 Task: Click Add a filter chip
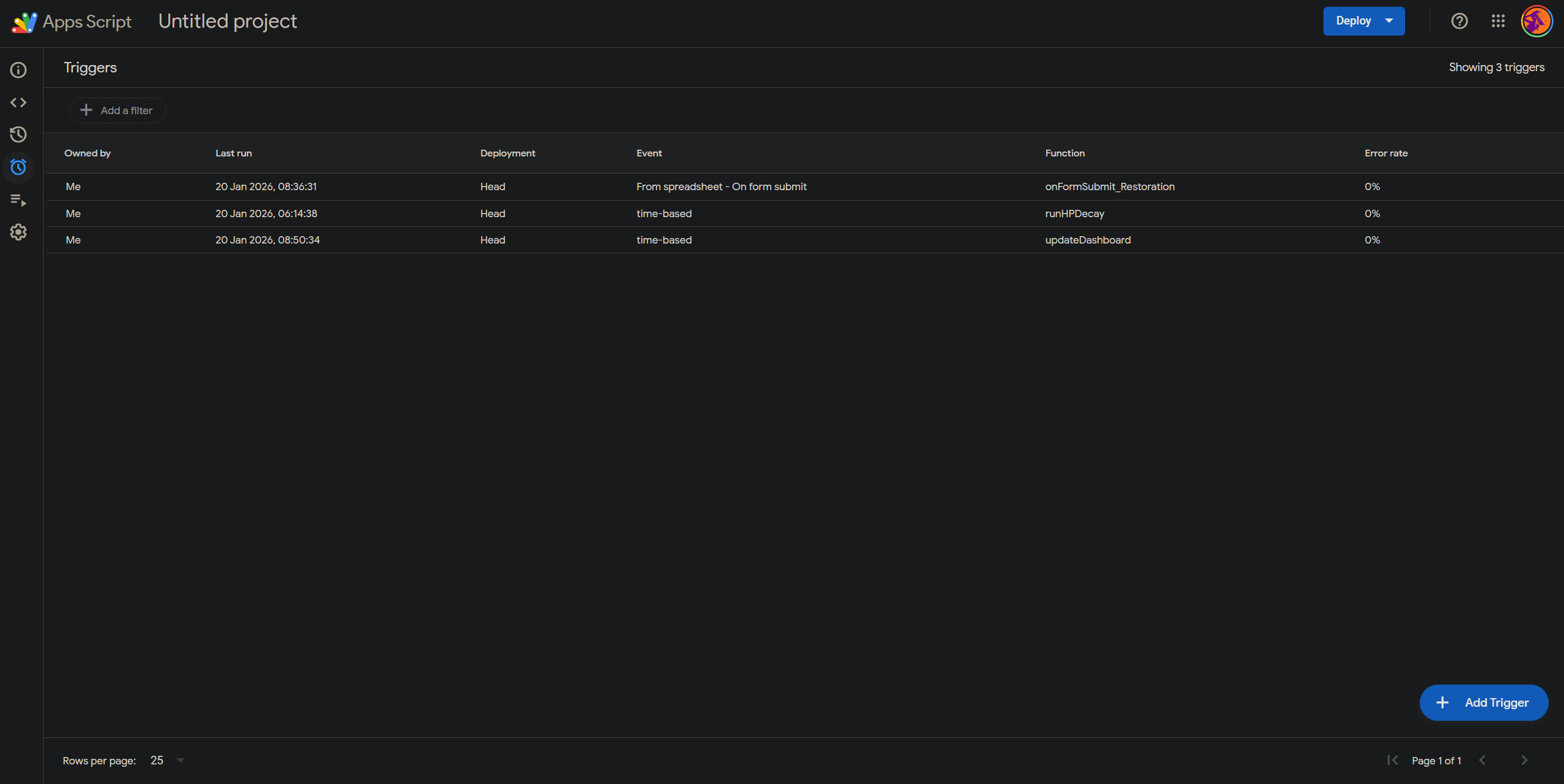[x=117, y=110]
